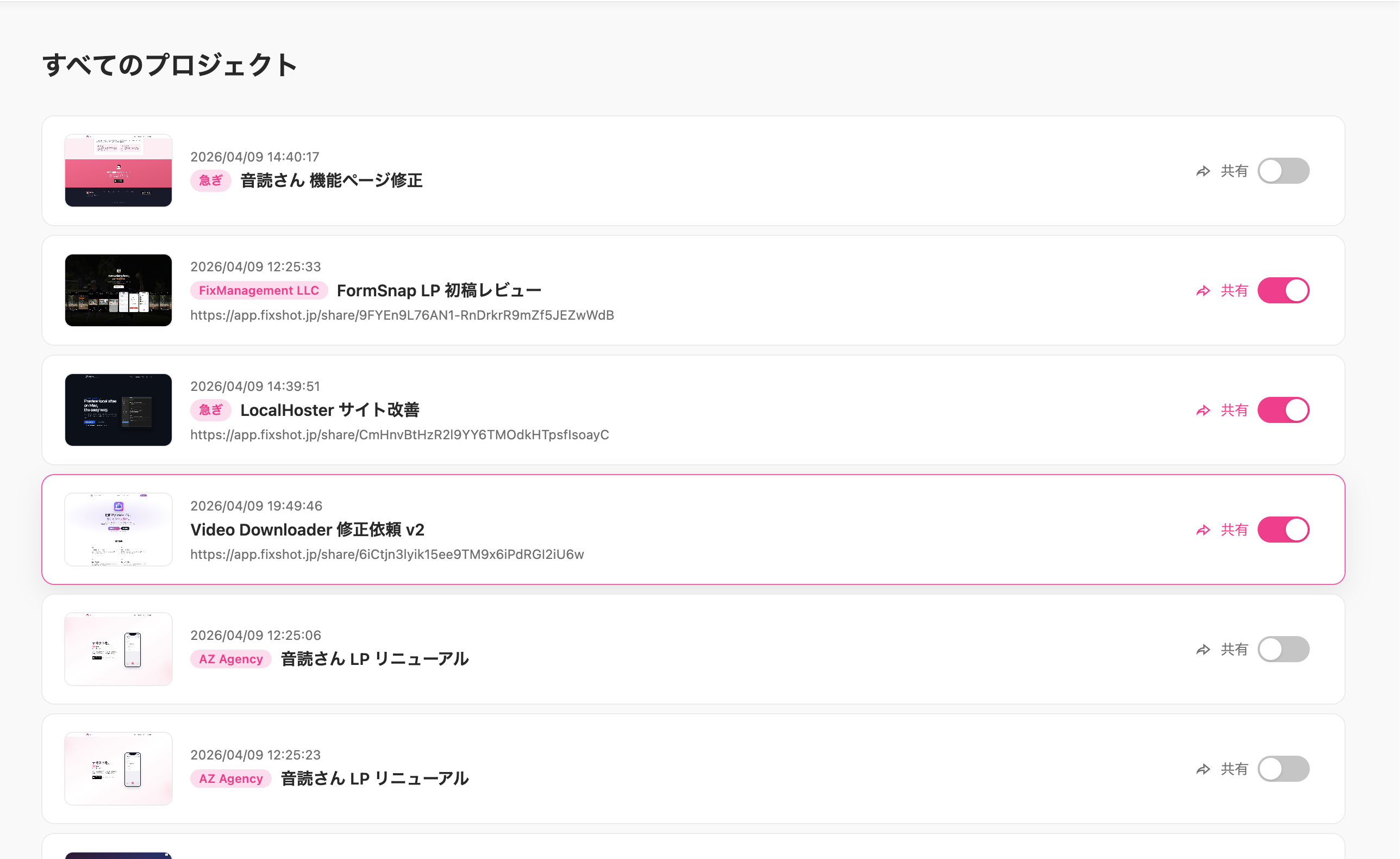The image size is (1400, 859).
Task: Click the 急ぎ badge on LocalHoster サイト改善
Action: click(210, 410)
